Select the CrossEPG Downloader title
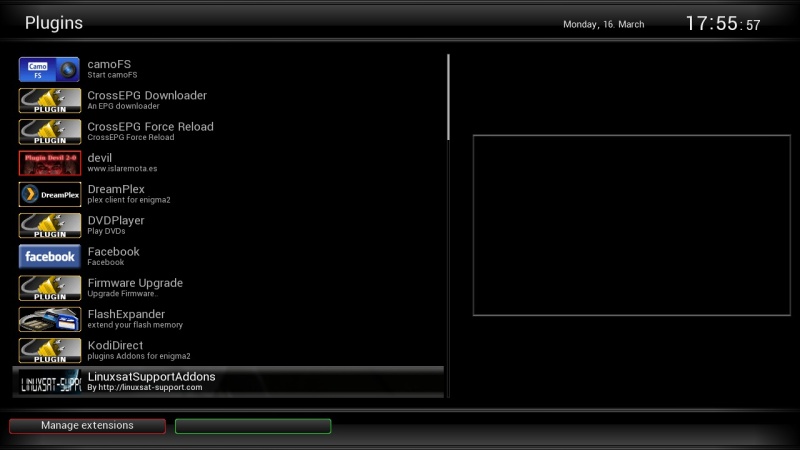The height and width of the screenshot is (450, 800). (x=147, y=95)
